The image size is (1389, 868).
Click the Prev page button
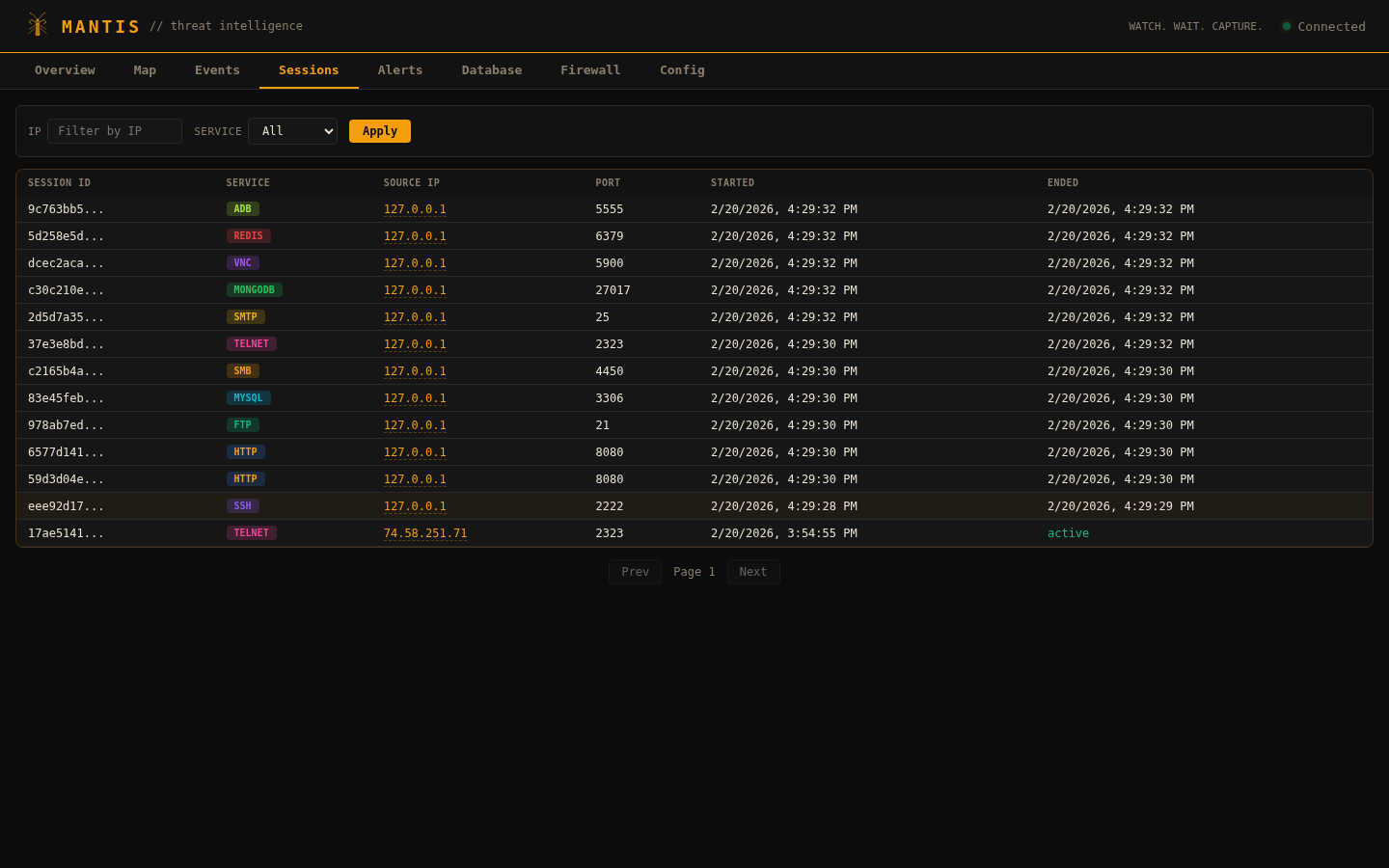[x=635, y=572]
